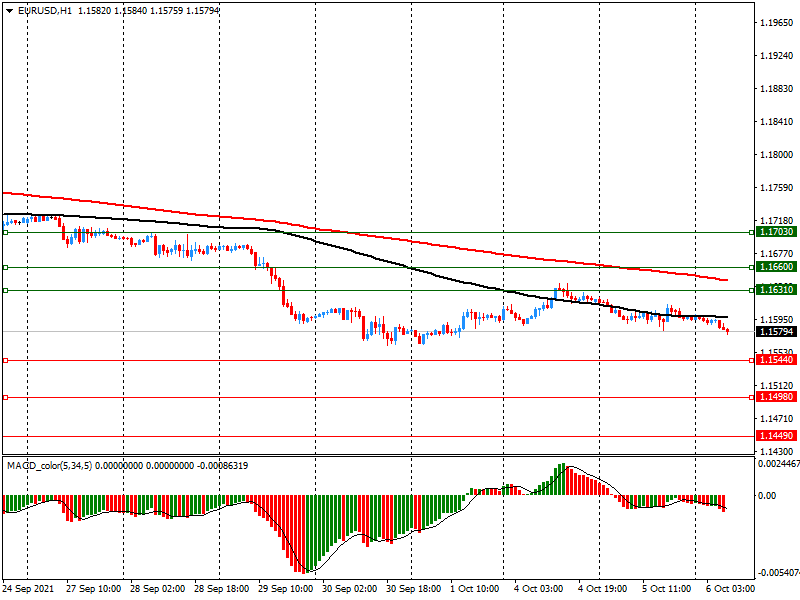Image resolution: width=800 pixels, height=600 pixels.
Task: Click the 1.19240 price scale value
Action: coord(777,56)
